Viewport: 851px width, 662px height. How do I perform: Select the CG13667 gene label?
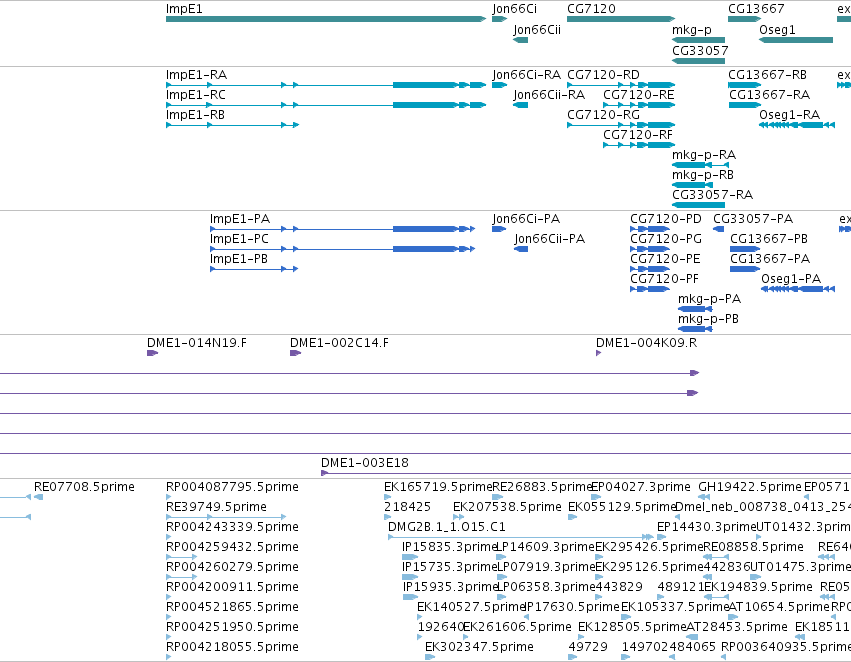(x=756, y=9)
